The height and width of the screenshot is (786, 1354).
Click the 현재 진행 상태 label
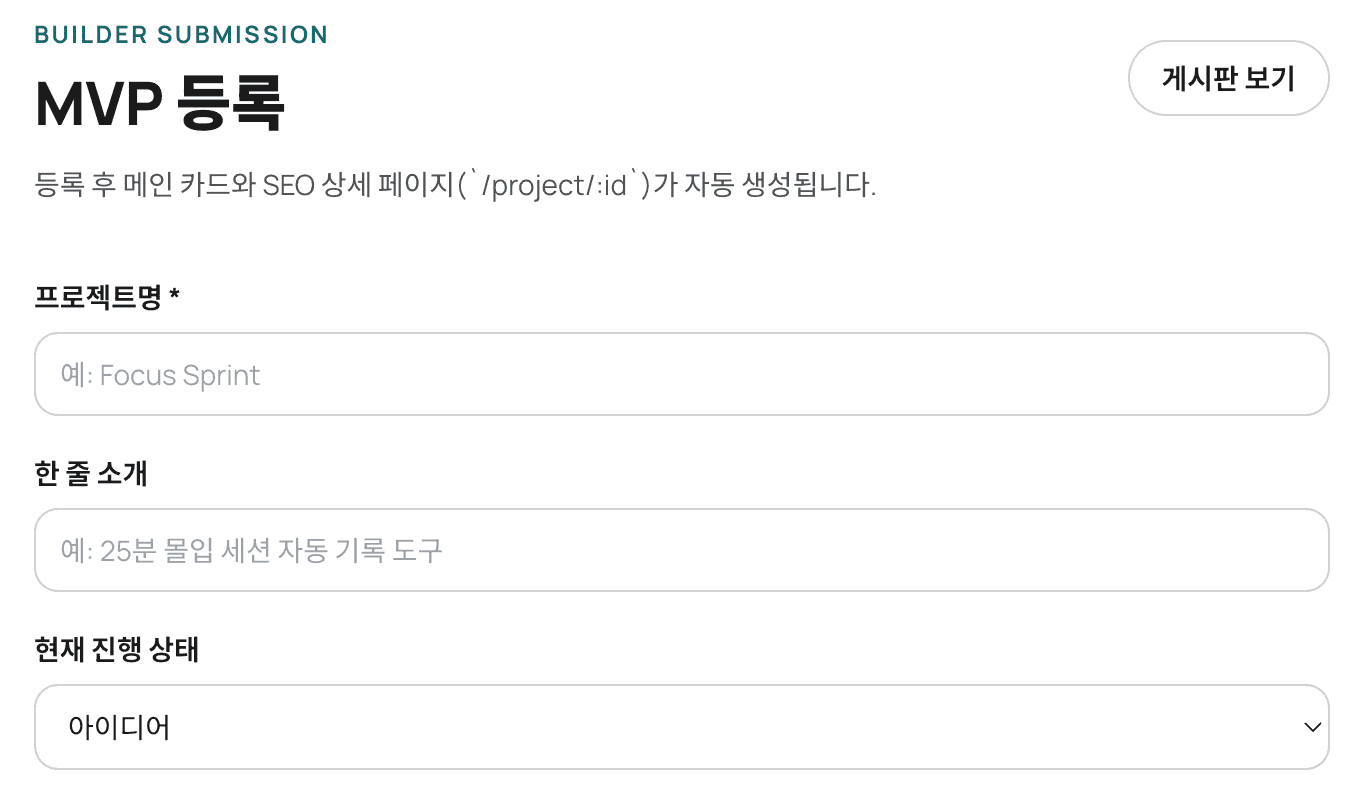[117, 650]
